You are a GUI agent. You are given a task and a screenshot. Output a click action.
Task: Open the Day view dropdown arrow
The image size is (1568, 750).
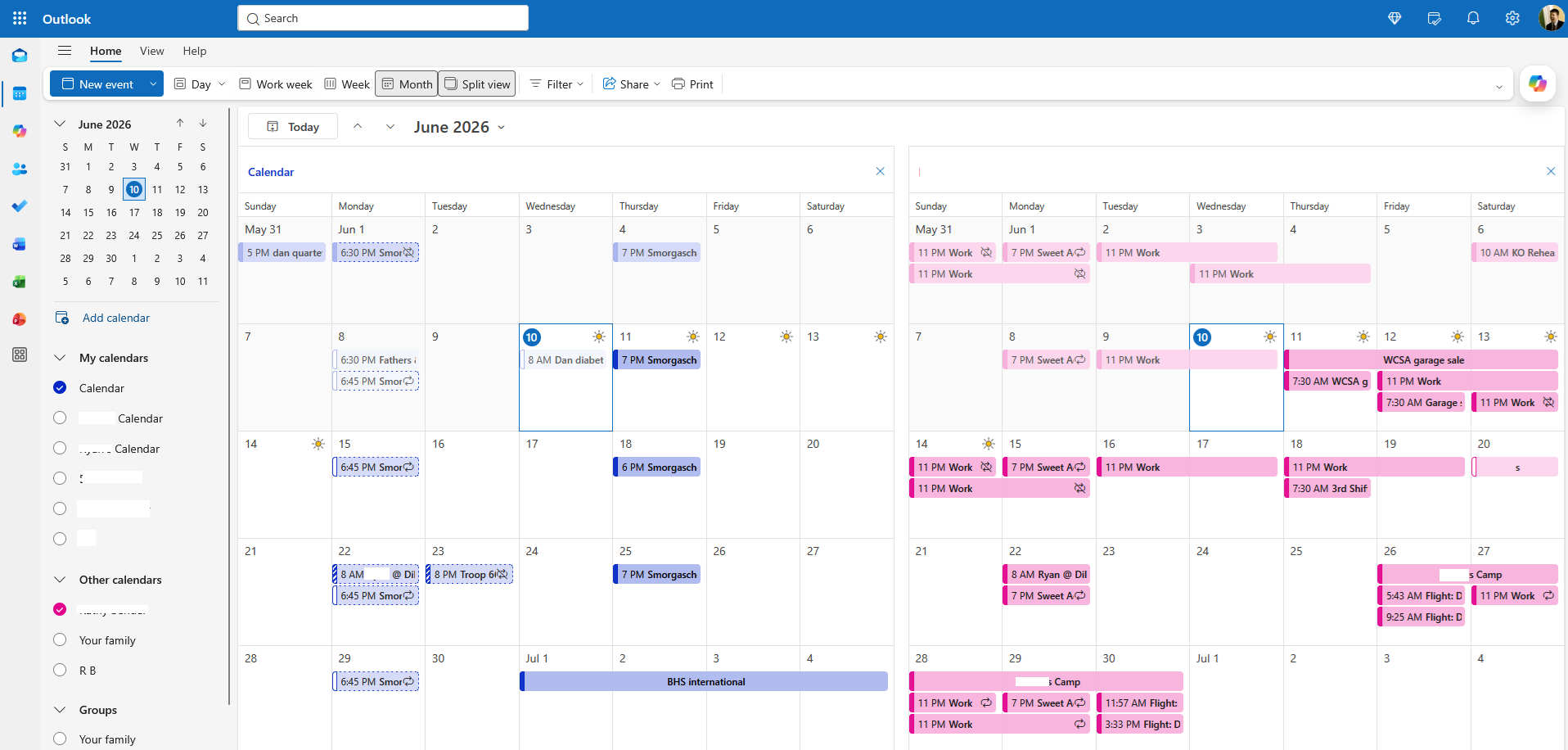[222, 84]
